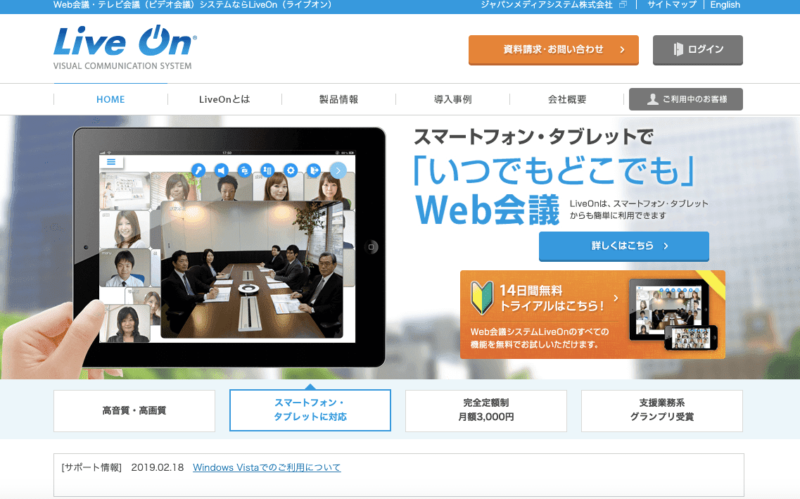Select the スマートフォン・タブレットに対応 slide tab

pos(310,410)
